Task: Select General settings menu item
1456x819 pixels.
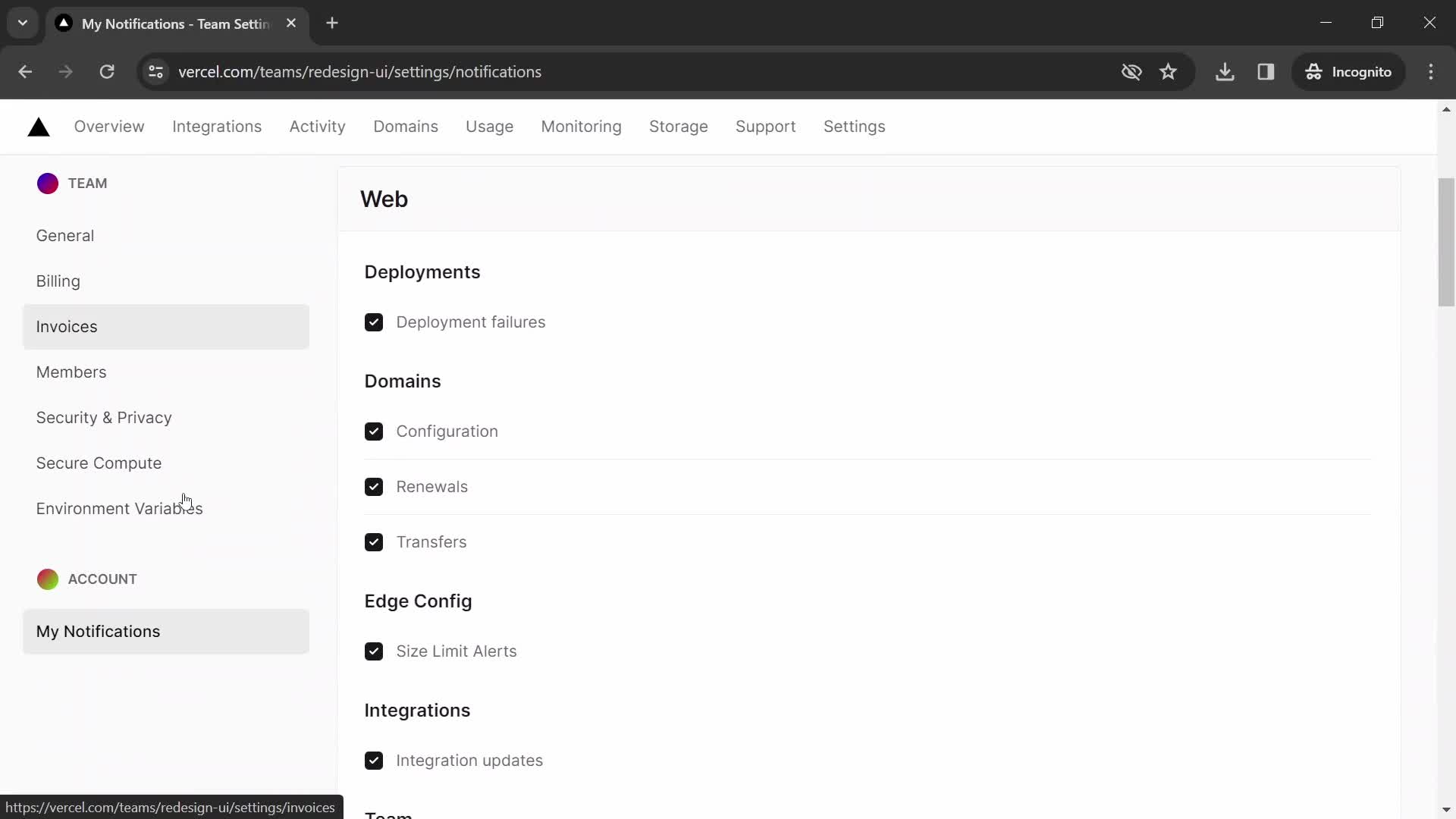Action: click(x=65, y=235)
